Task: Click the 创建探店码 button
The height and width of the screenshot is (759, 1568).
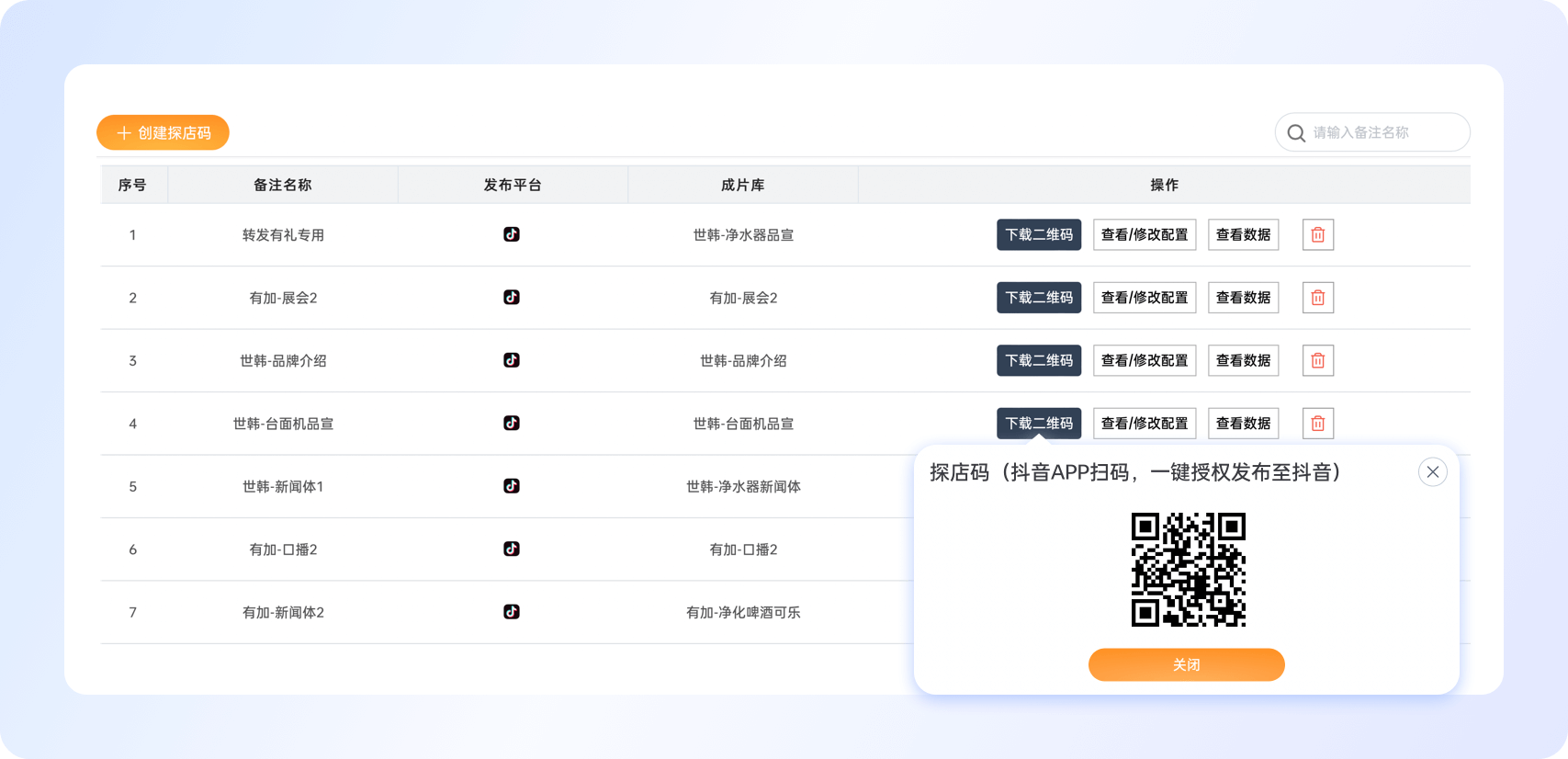Action: (x=163, y=132)
